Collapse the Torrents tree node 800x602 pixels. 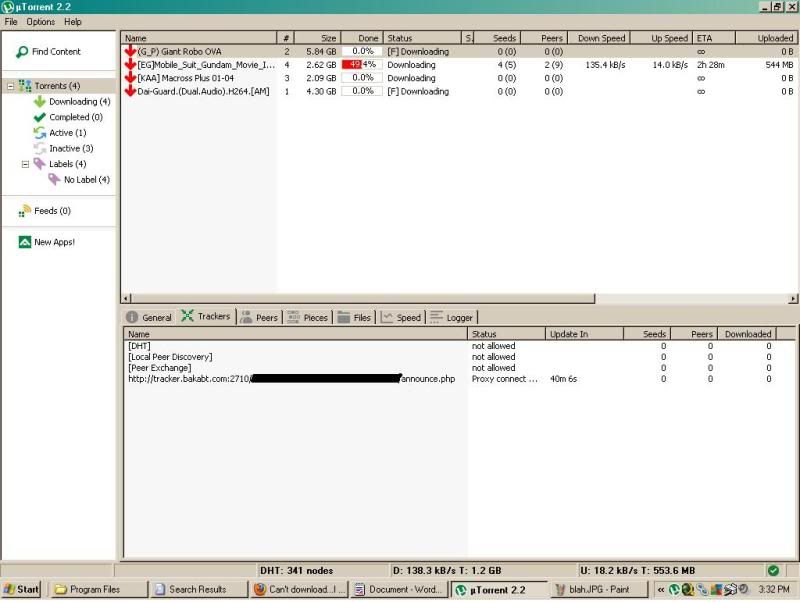click(x=10, y=86)
